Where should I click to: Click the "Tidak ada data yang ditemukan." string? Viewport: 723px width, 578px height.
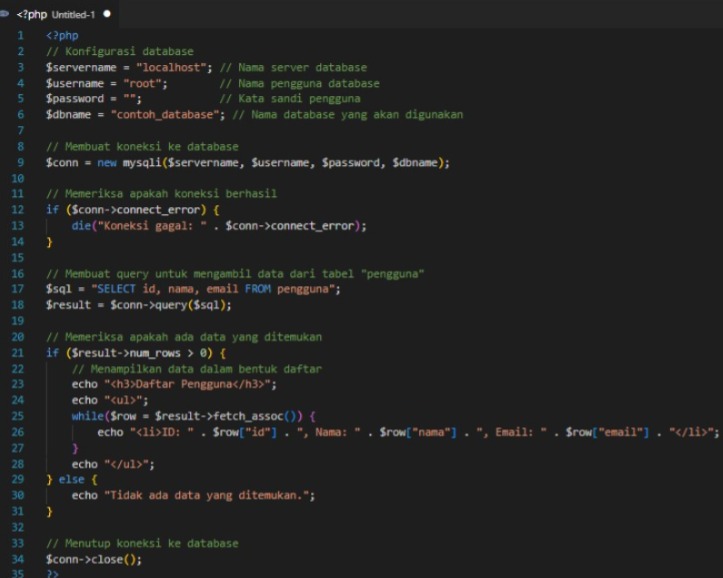[x=207, y=495]
